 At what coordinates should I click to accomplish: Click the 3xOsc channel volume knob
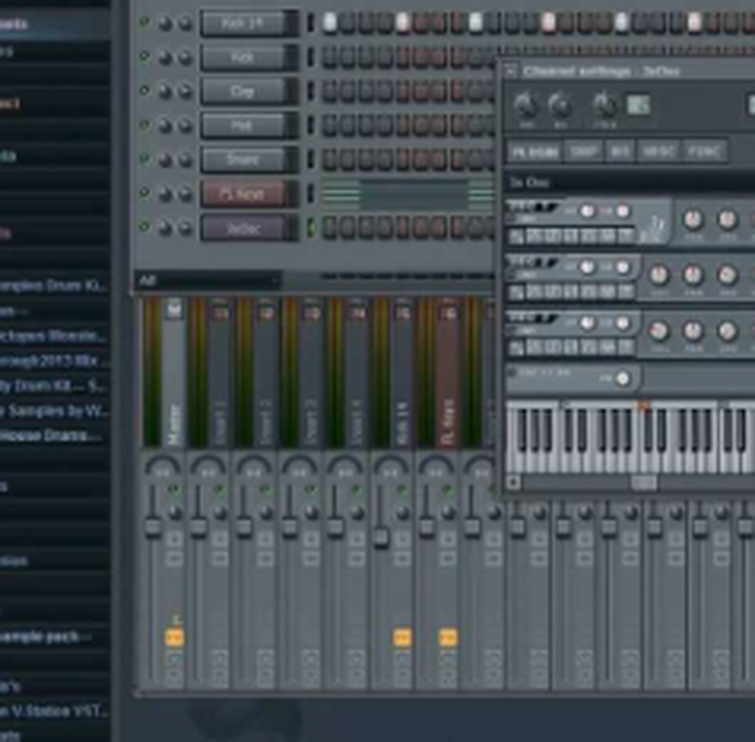[x=185, y=228]
